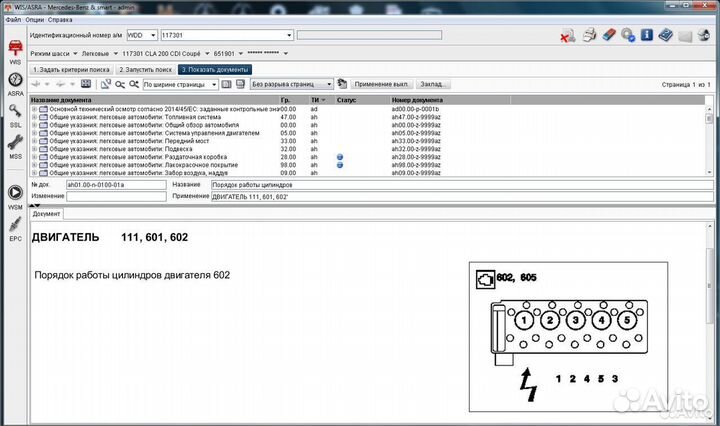Open the Справка menu

[x=61, y=19]
